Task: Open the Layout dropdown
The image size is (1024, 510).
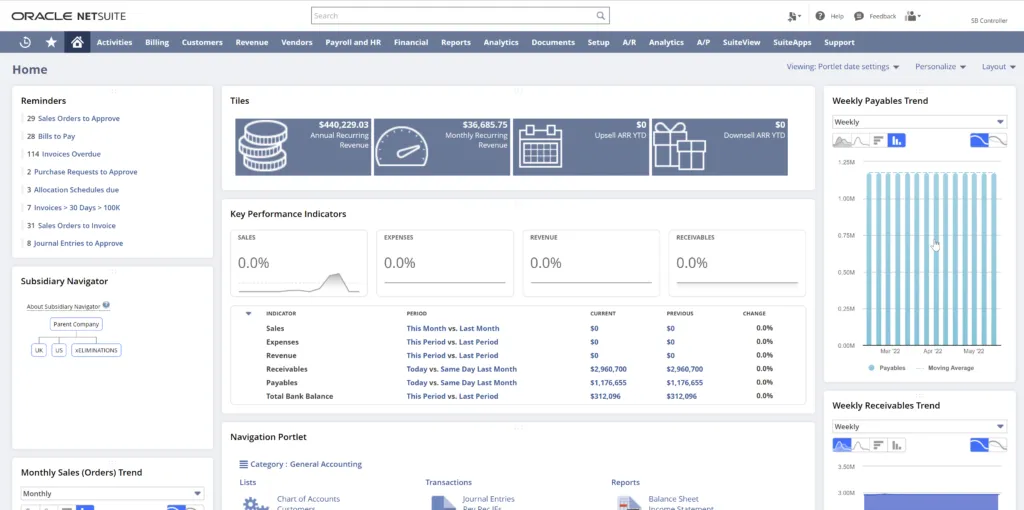Action: pos(999,67)
